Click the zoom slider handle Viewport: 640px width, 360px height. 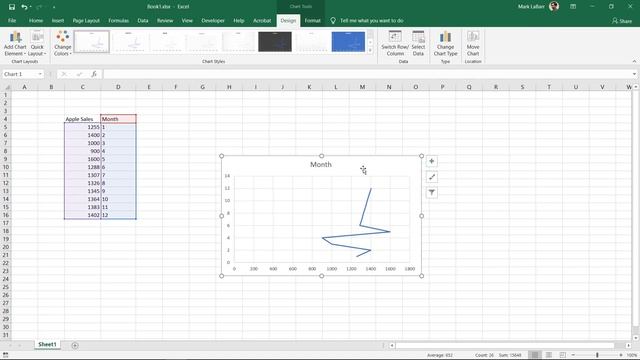[x=597, y=355]
